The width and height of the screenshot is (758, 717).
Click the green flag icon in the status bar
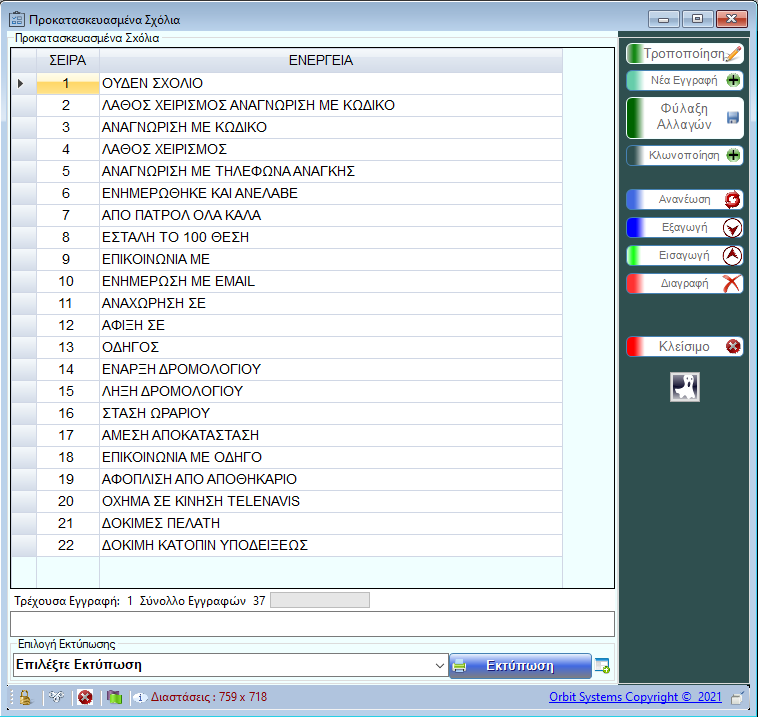pyautogui.click(x=114, y=697)
